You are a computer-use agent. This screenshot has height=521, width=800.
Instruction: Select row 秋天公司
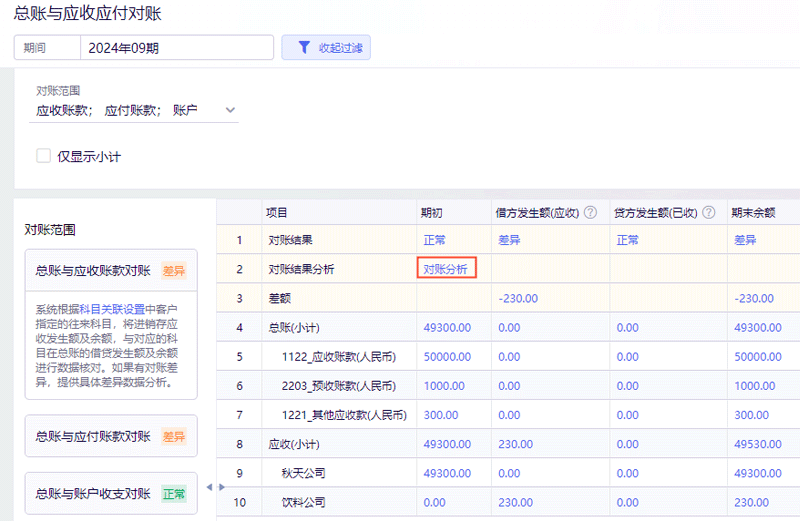point(508,473)
